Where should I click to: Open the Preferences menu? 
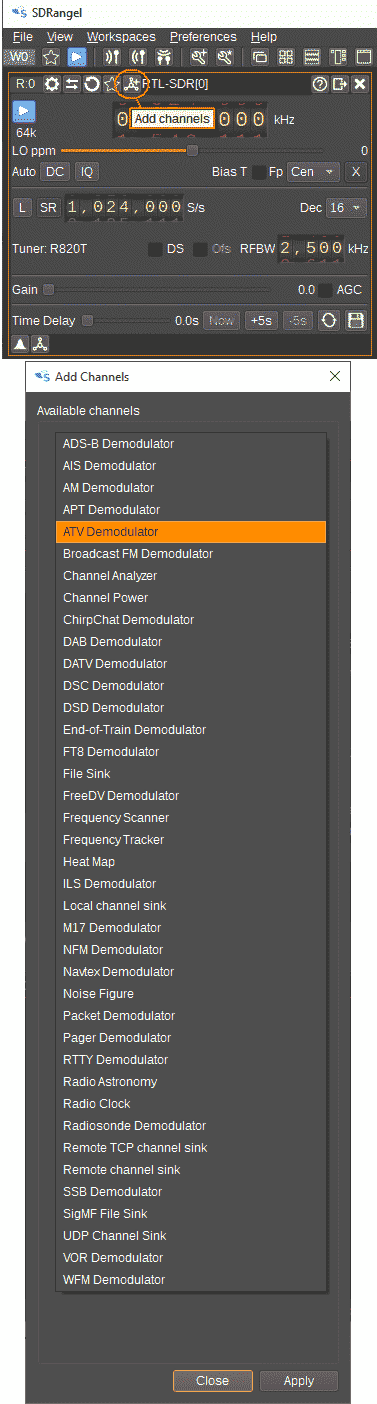pyautogui.click(x=203, y=37)
